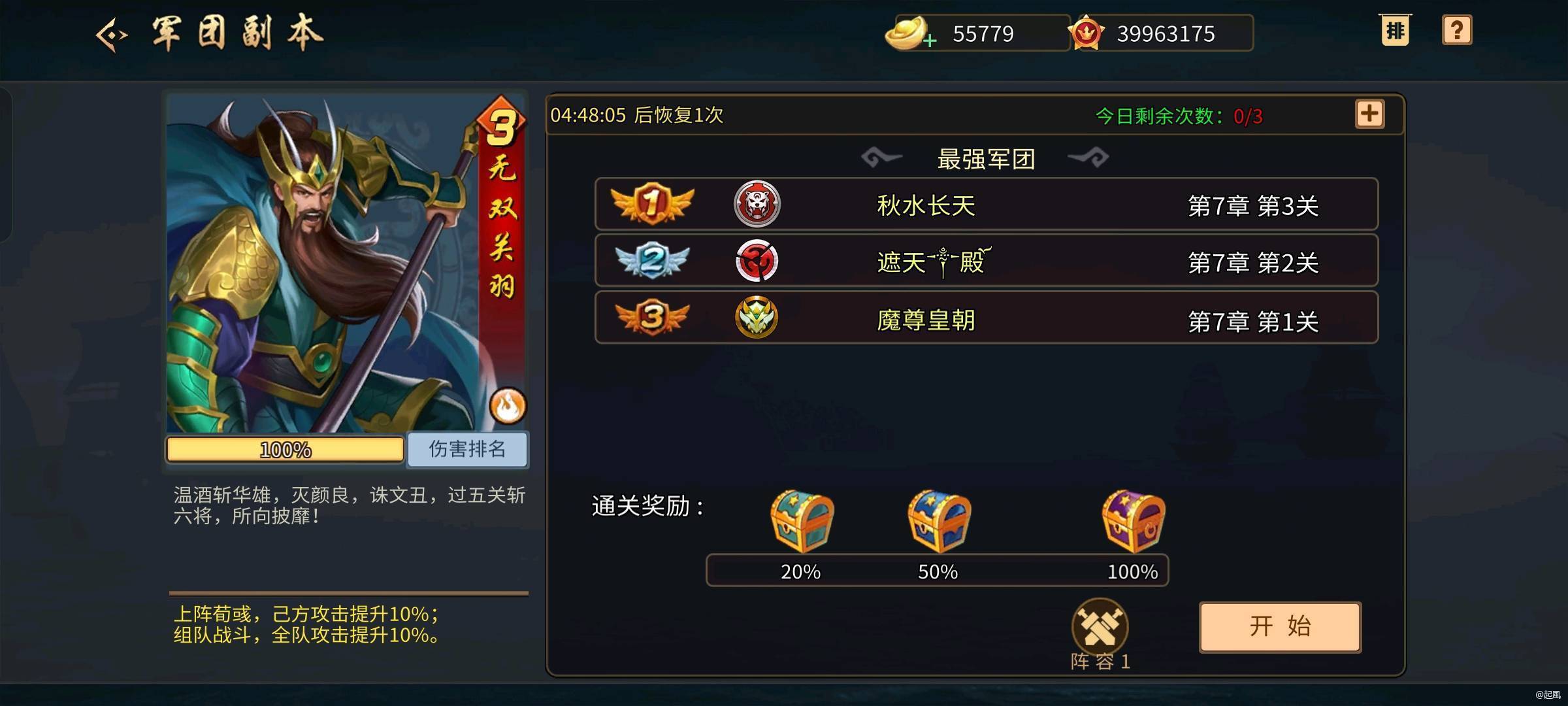Screen dimensions: 1568x706
Task: Click the 开始 start button
Action: 1281,627
